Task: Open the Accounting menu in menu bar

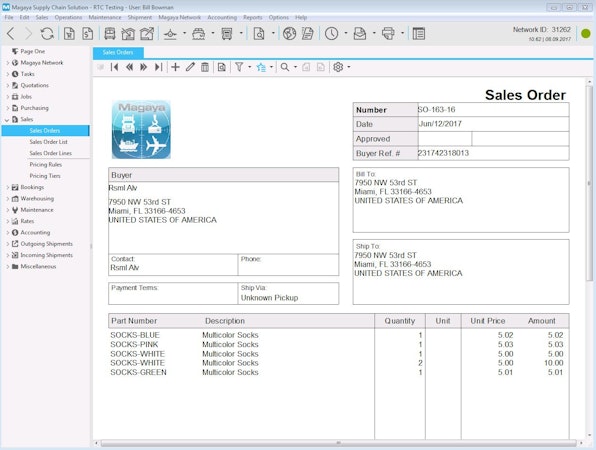Action: click(x=222, y=17)
